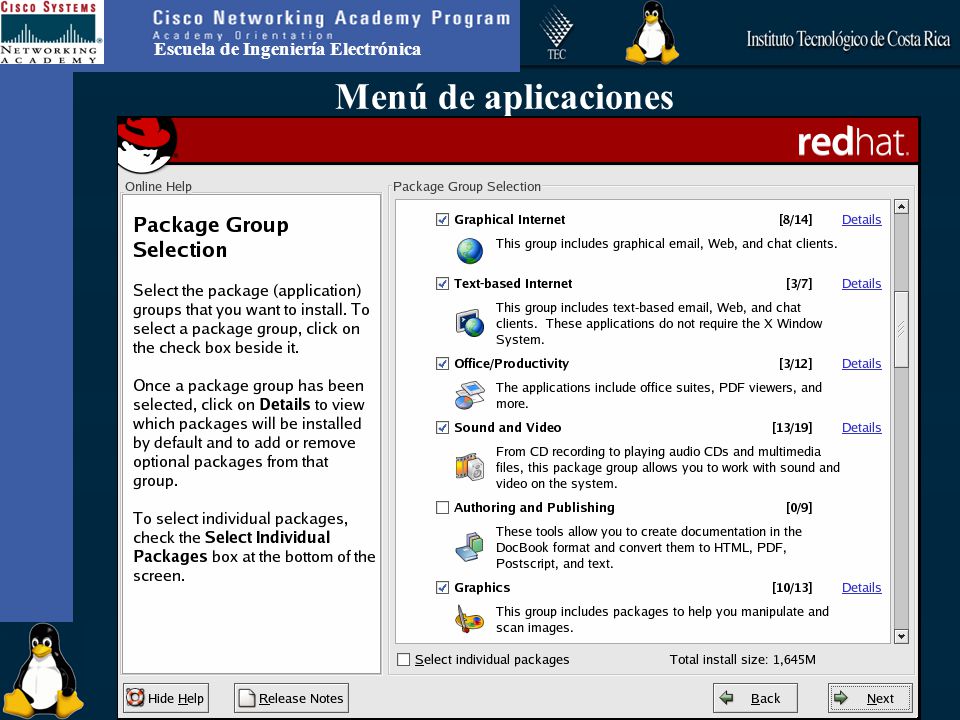Click Escuela de Ingeniería Electrónica text

pos(287,49)
